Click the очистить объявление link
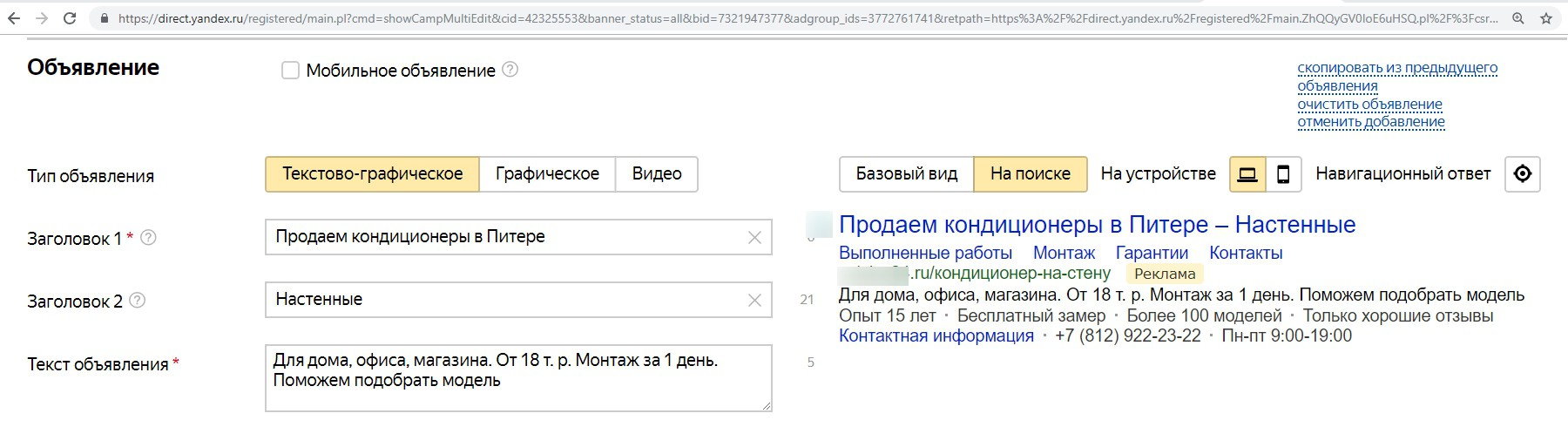Screen dimensions: 1568x427 1369,105
